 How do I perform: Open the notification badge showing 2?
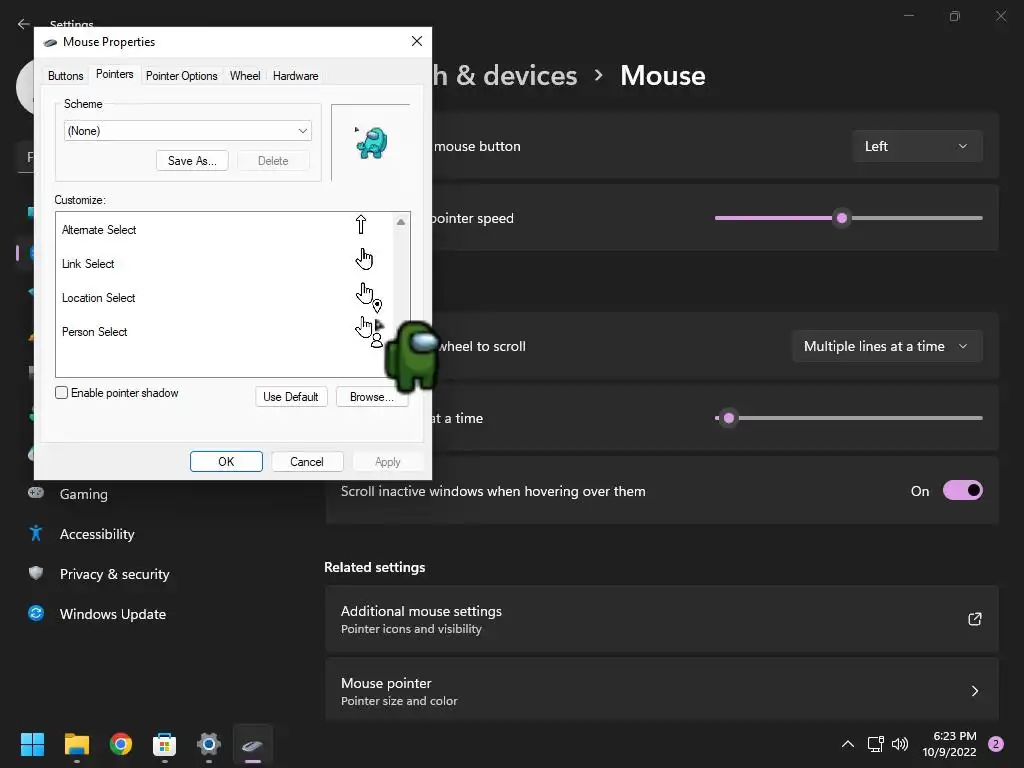coord(995,744)
